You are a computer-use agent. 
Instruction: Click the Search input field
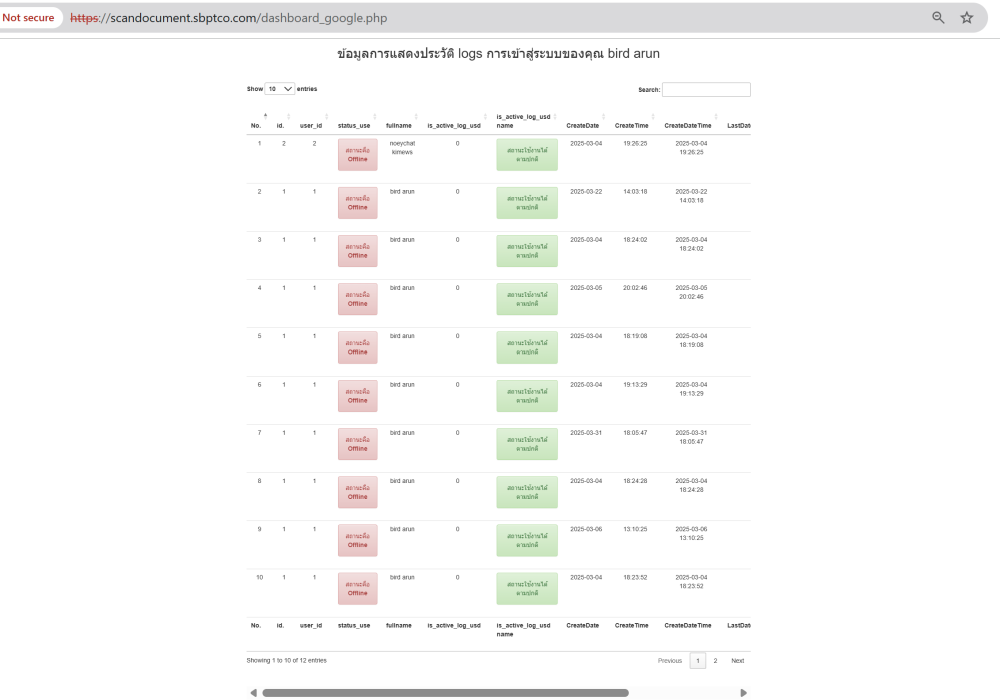[706, 90]
